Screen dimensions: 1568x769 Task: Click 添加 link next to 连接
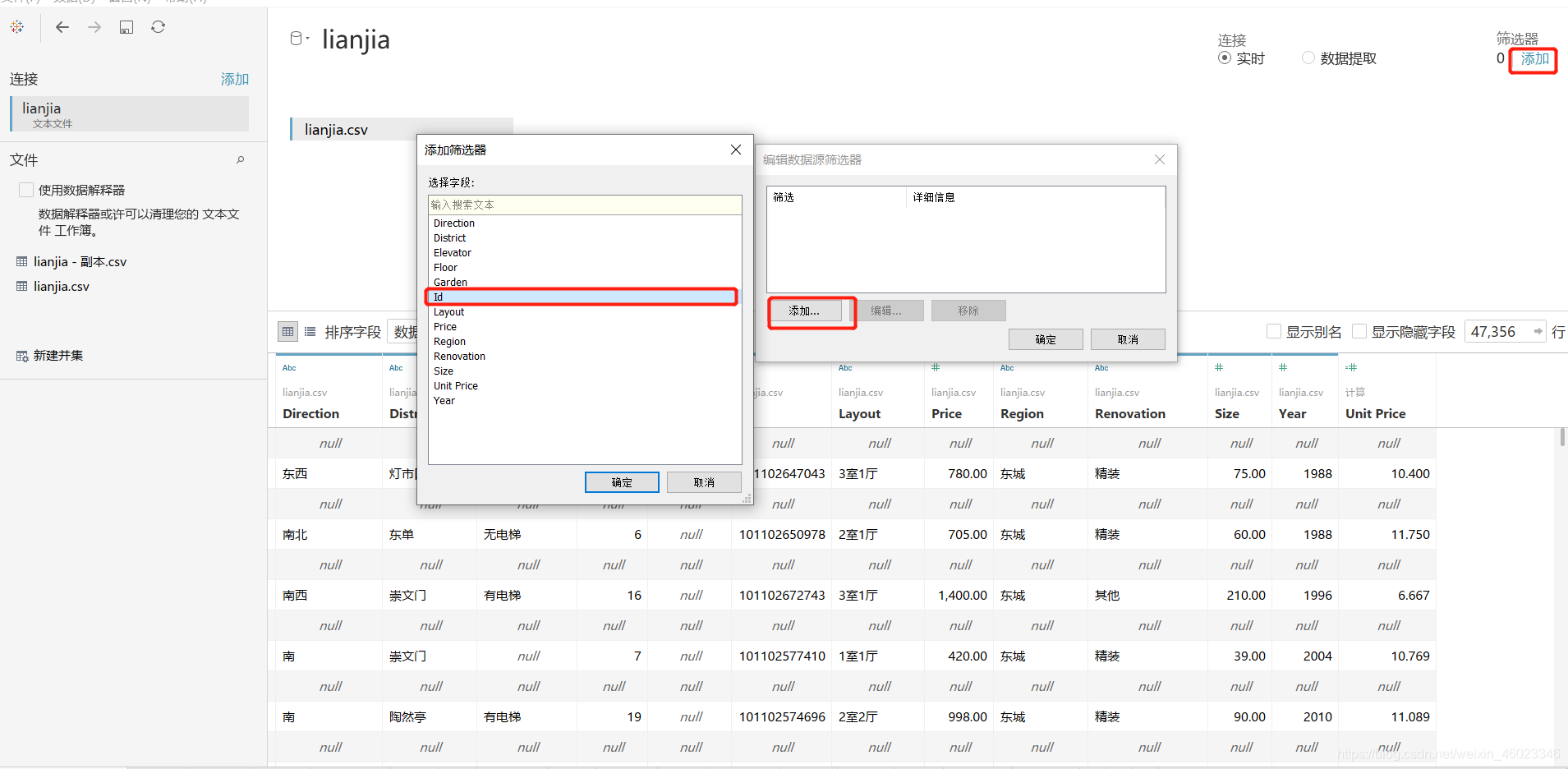(x=235, y=79)
